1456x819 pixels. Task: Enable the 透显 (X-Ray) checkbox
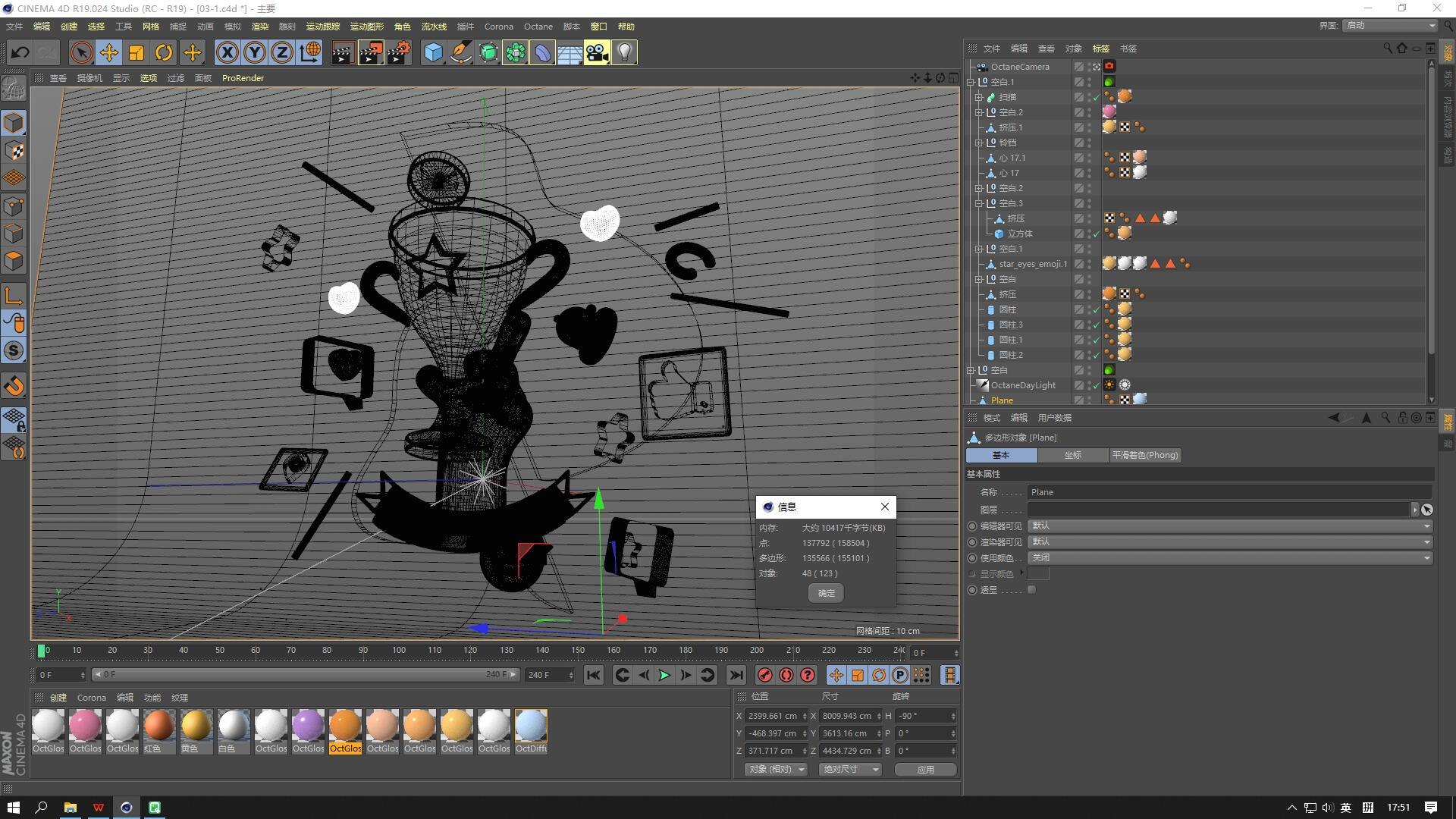[x=1031, y=590]
